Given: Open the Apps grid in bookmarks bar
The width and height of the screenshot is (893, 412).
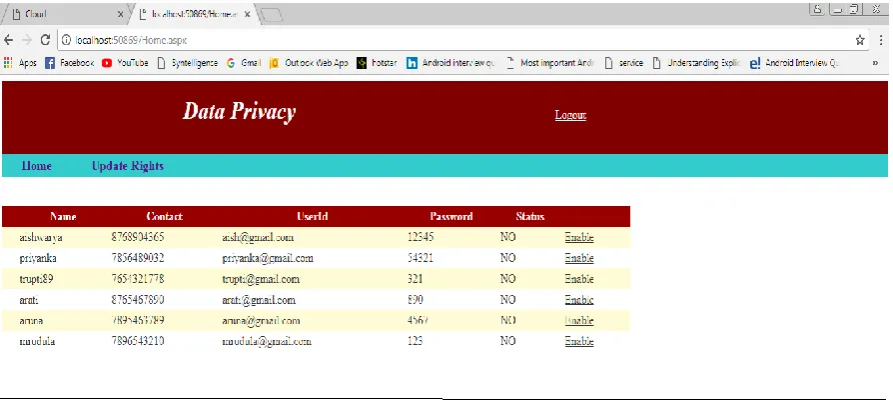Looking at the screenshot, I should point(20,63).
